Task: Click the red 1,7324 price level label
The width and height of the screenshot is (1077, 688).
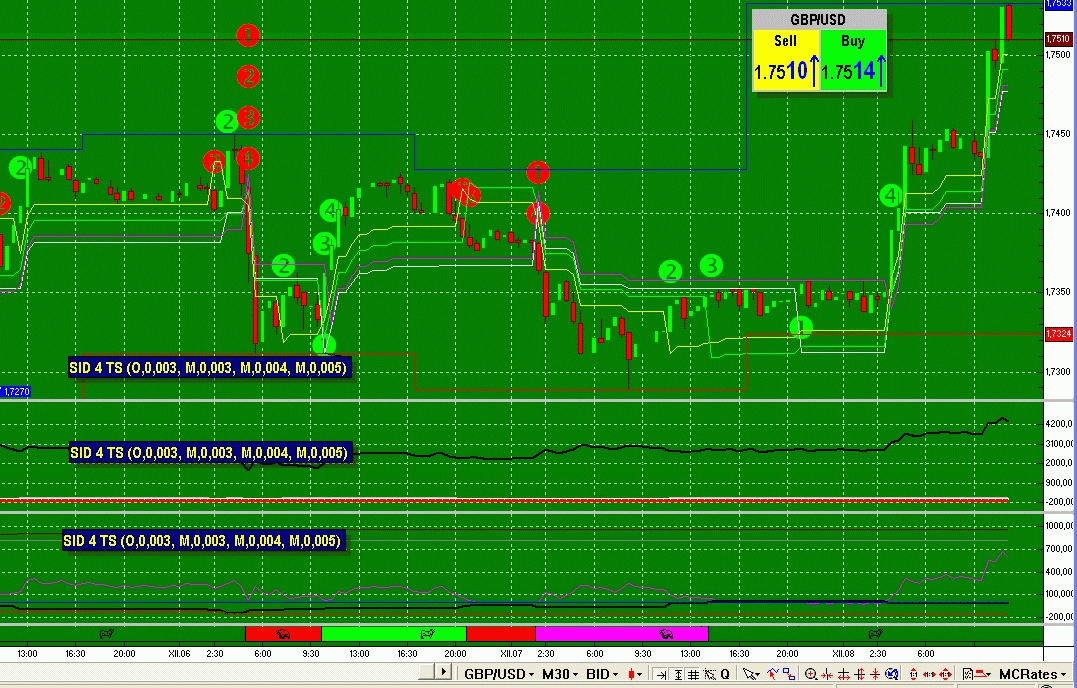Action: click(1058, 334)
